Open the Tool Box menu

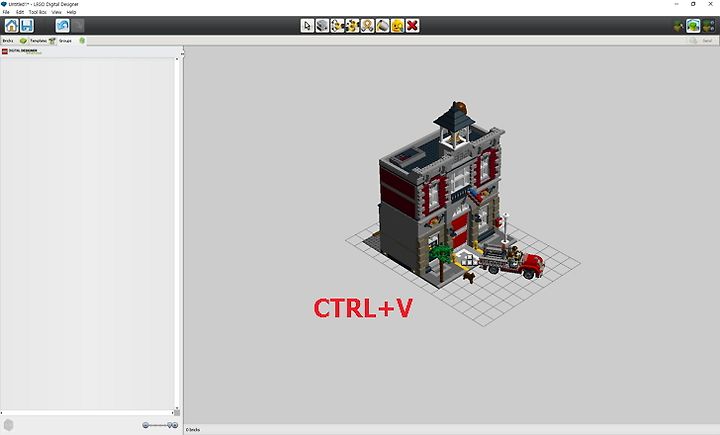tap(38, 12)
